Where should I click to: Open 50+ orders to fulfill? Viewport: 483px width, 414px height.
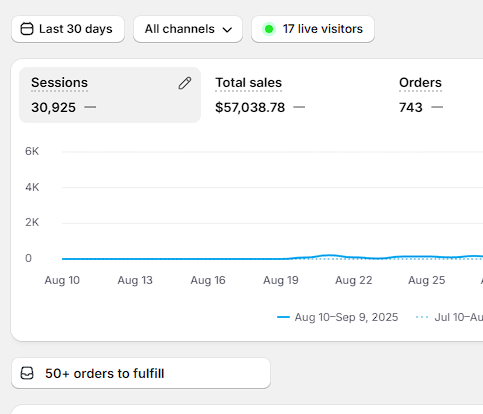(x=141, y=373)
